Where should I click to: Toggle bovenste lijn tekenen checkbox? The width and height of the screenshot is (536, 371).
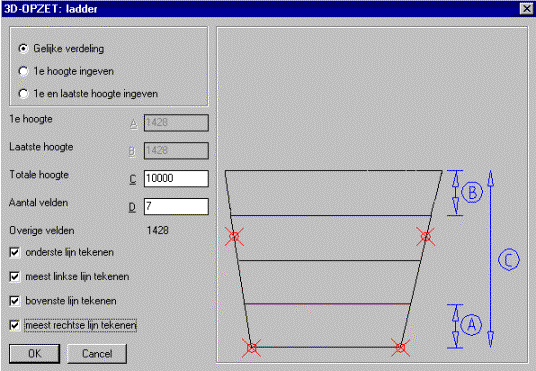click(x=15, y=301)
